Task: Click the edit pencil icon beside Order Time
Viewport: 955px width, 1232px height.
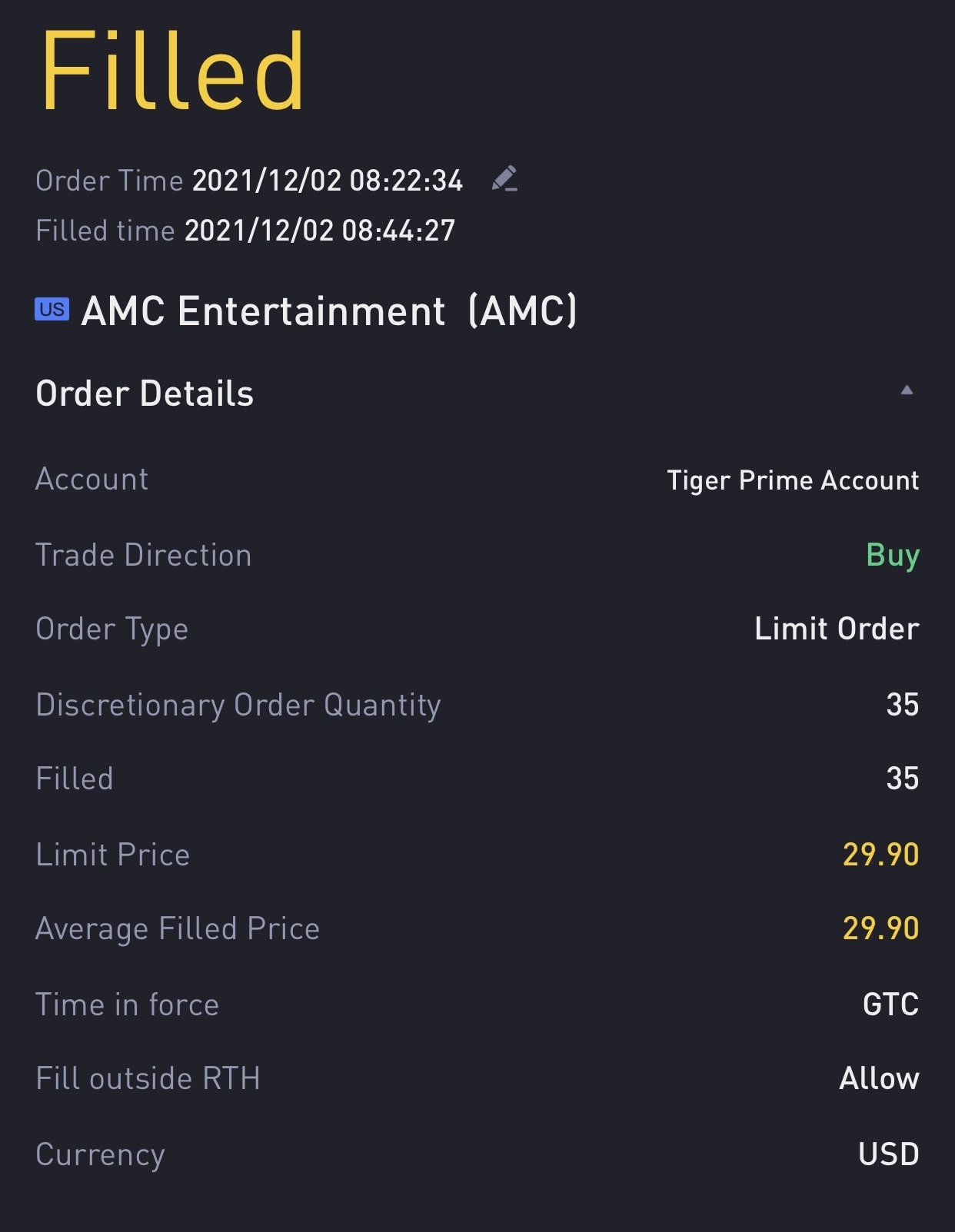Action: [504, 179]
